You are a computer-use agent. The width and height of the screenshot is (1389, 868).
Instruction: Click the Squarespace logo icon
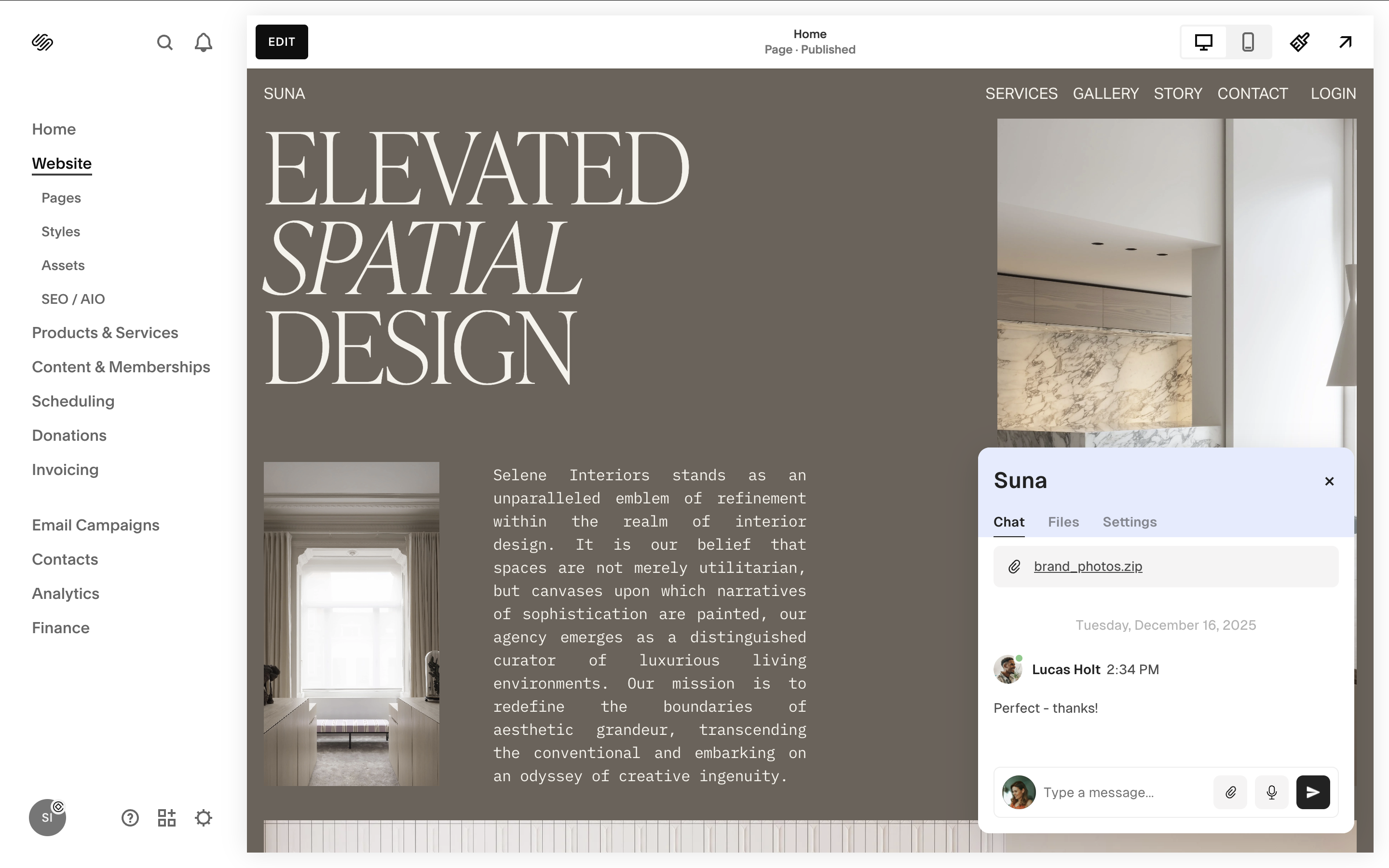point(42,42)
